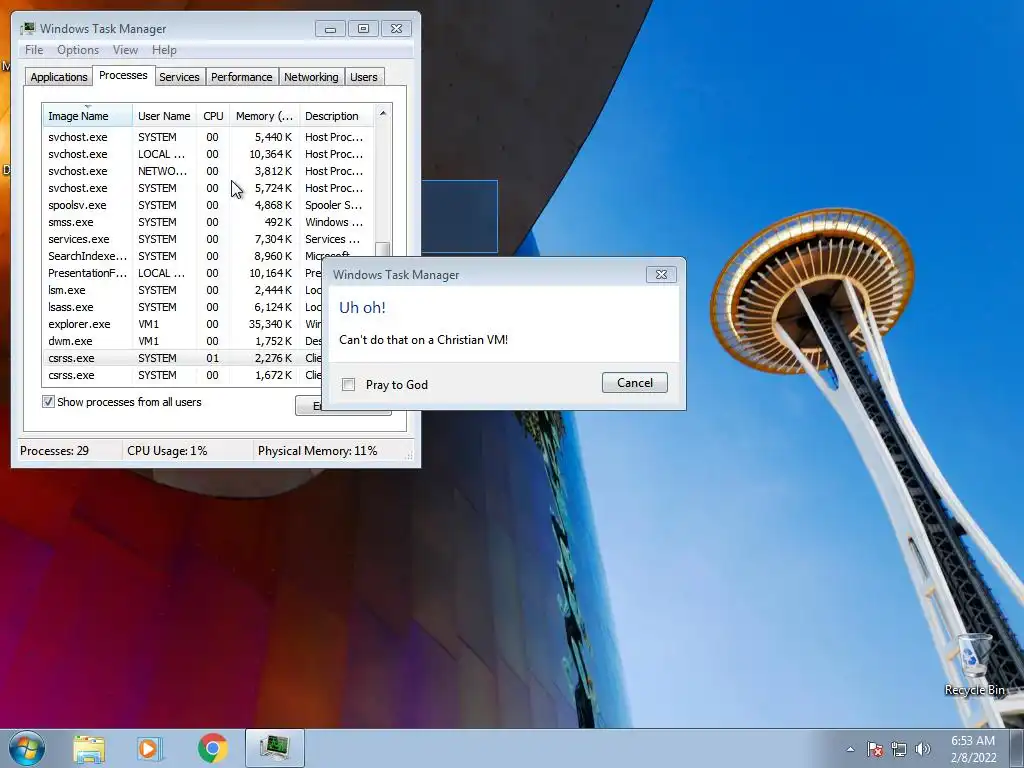Click Physical Memory: 11% status entry
The width and height of the screenshot is (1024, 768).
(317, 451)
